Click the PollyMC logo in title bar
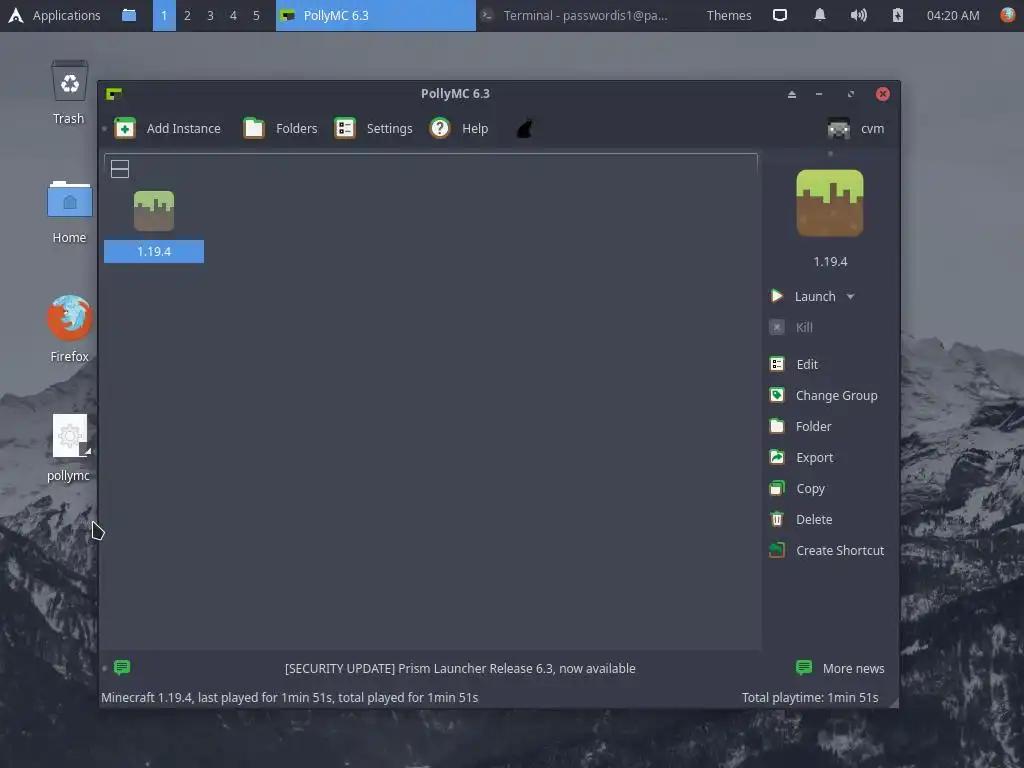 point(114,94)
